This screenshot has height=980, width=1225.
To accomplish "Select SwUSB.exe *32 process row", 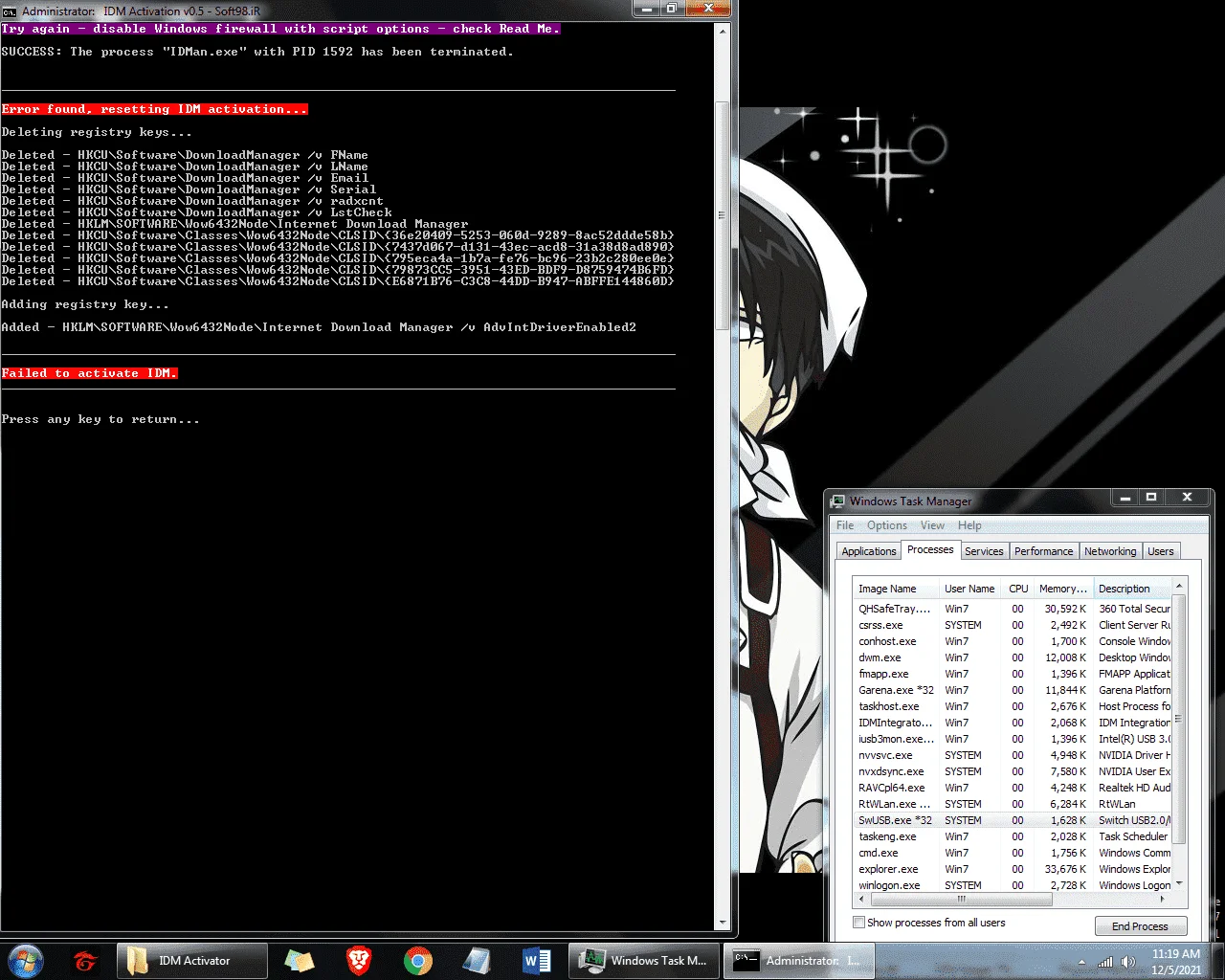I will click(1013, 820).
